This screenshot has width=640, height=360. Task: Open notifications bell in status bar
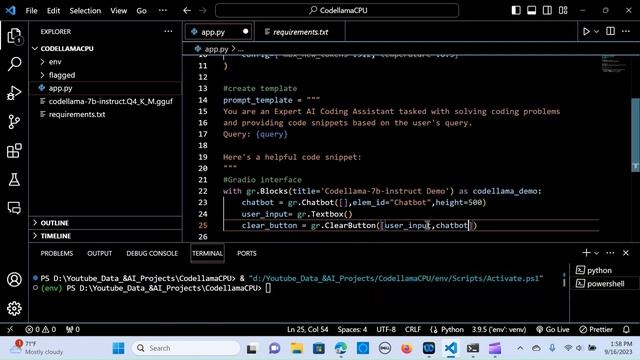click(626, 329)
